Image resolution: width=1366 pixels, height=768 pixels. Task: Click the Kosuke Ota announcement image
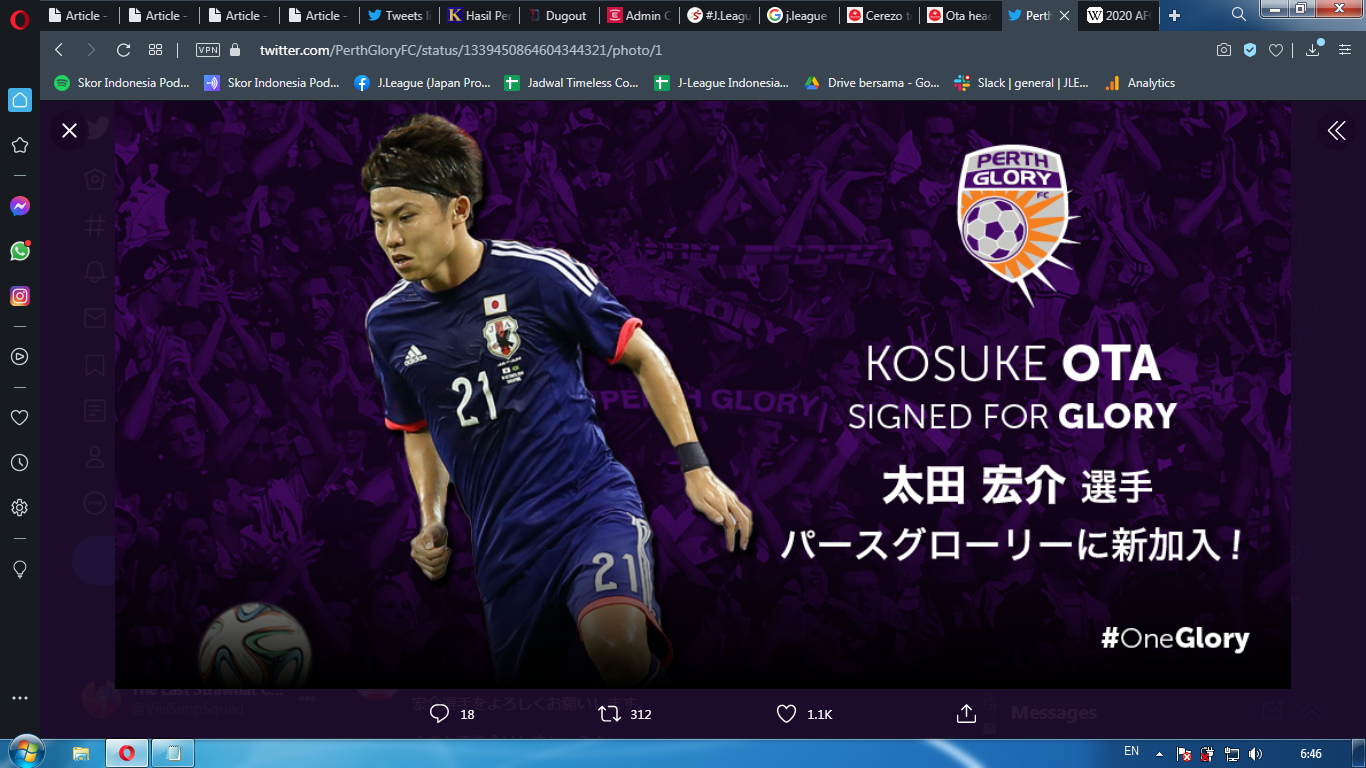pos(702,395)
